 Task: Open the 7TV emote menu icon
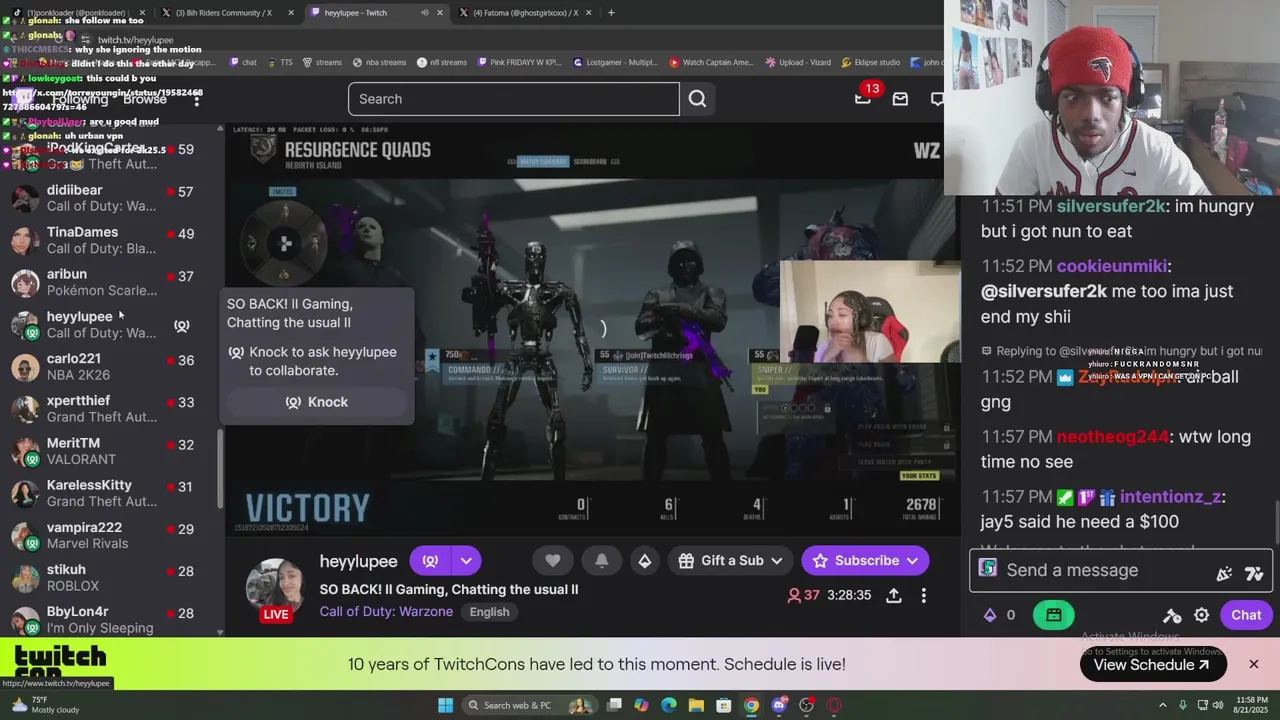point(1254,573)
